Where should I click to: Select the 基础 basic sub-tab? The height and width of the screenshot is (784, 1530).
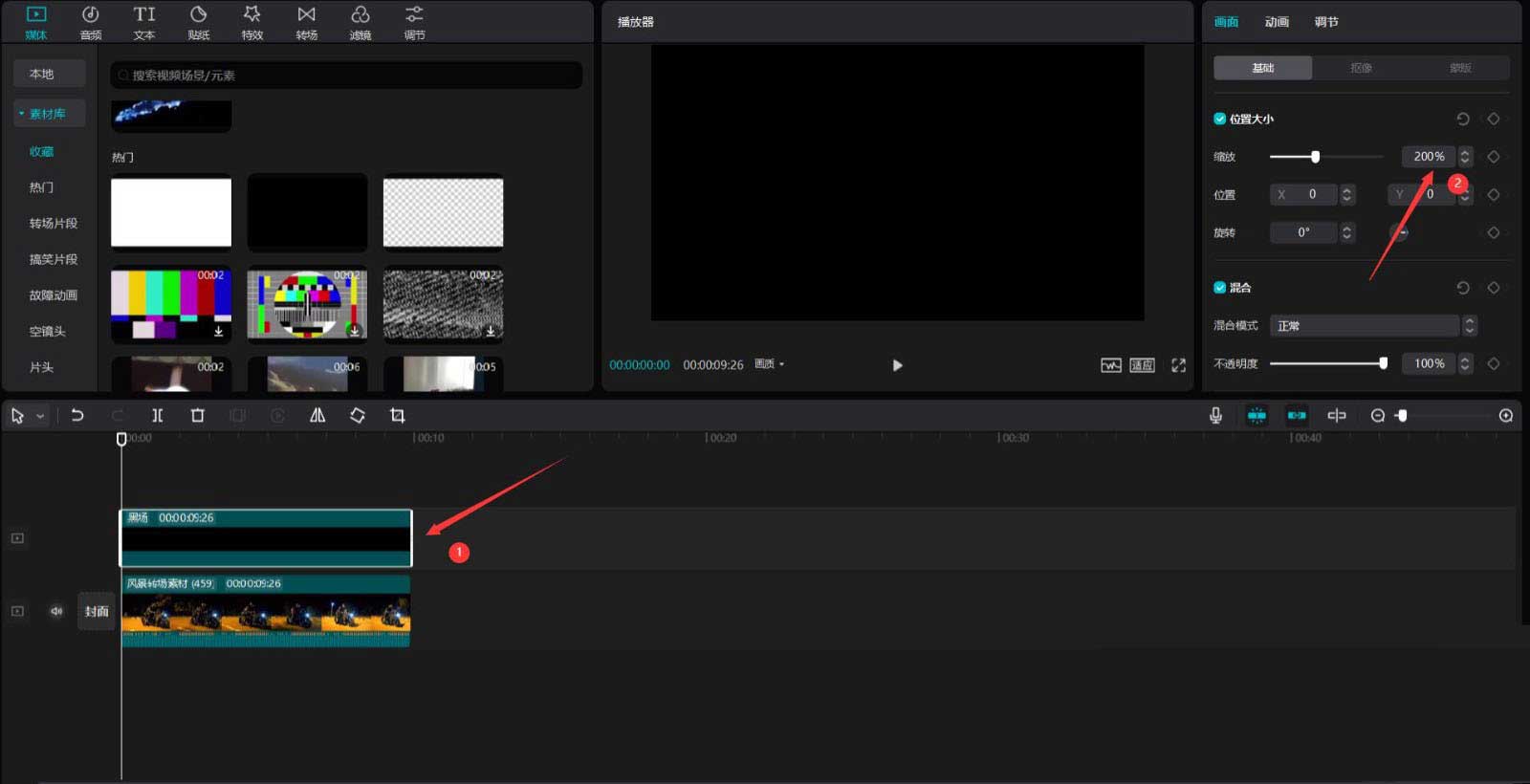point(1263,68)
